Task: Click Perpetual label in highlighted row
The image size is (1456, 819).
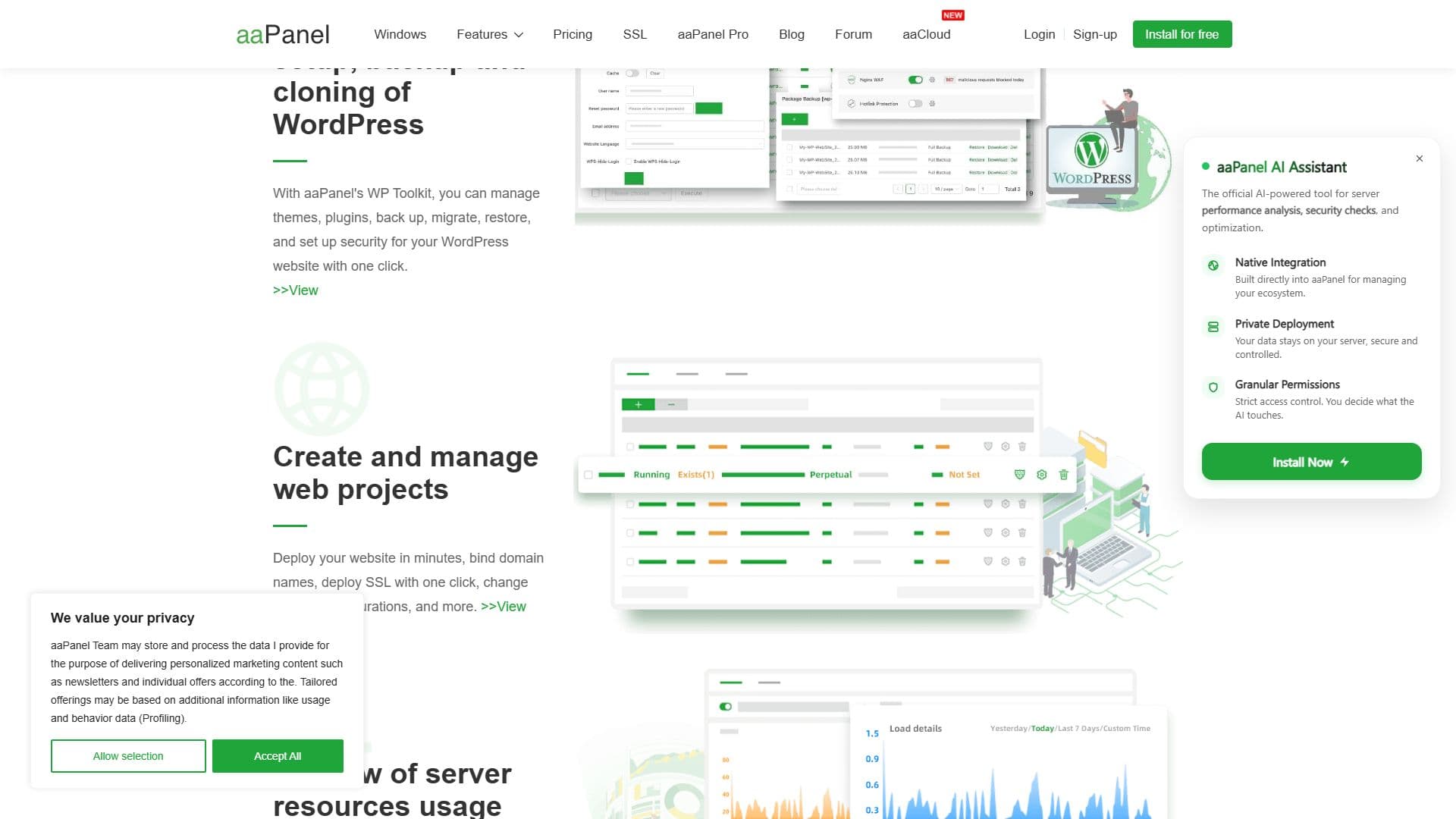Action: tap(830, 475)
